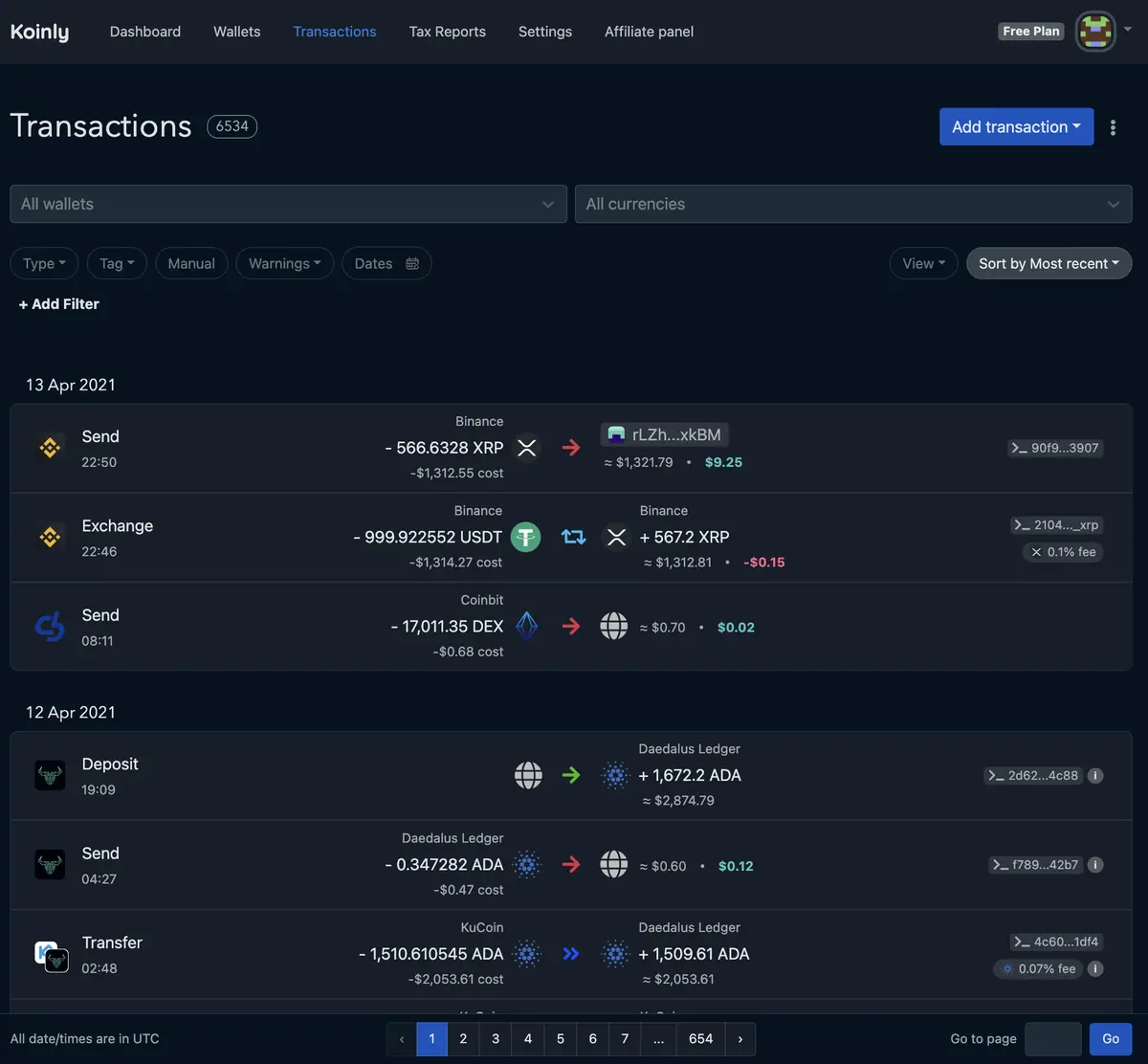Image resolution: width=1148 pixels, height=1064 pixels.
Task: Click the + Add Filter link
Action: (59, 304)
